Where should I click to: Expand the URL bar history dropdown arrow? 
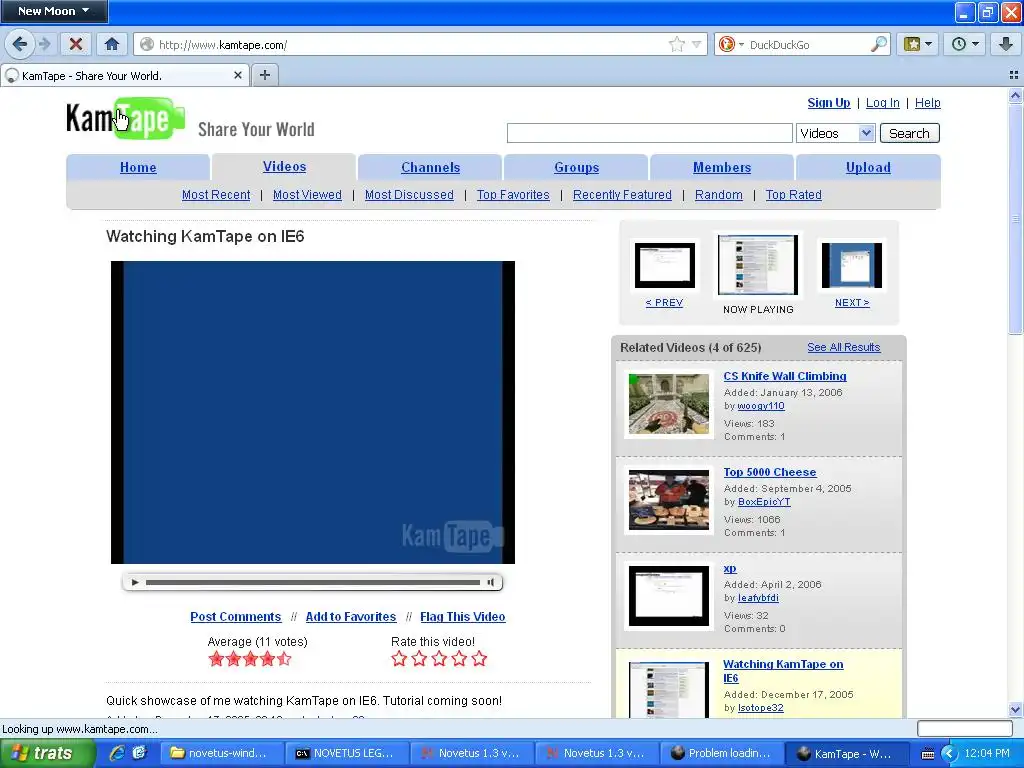(696, 44)
